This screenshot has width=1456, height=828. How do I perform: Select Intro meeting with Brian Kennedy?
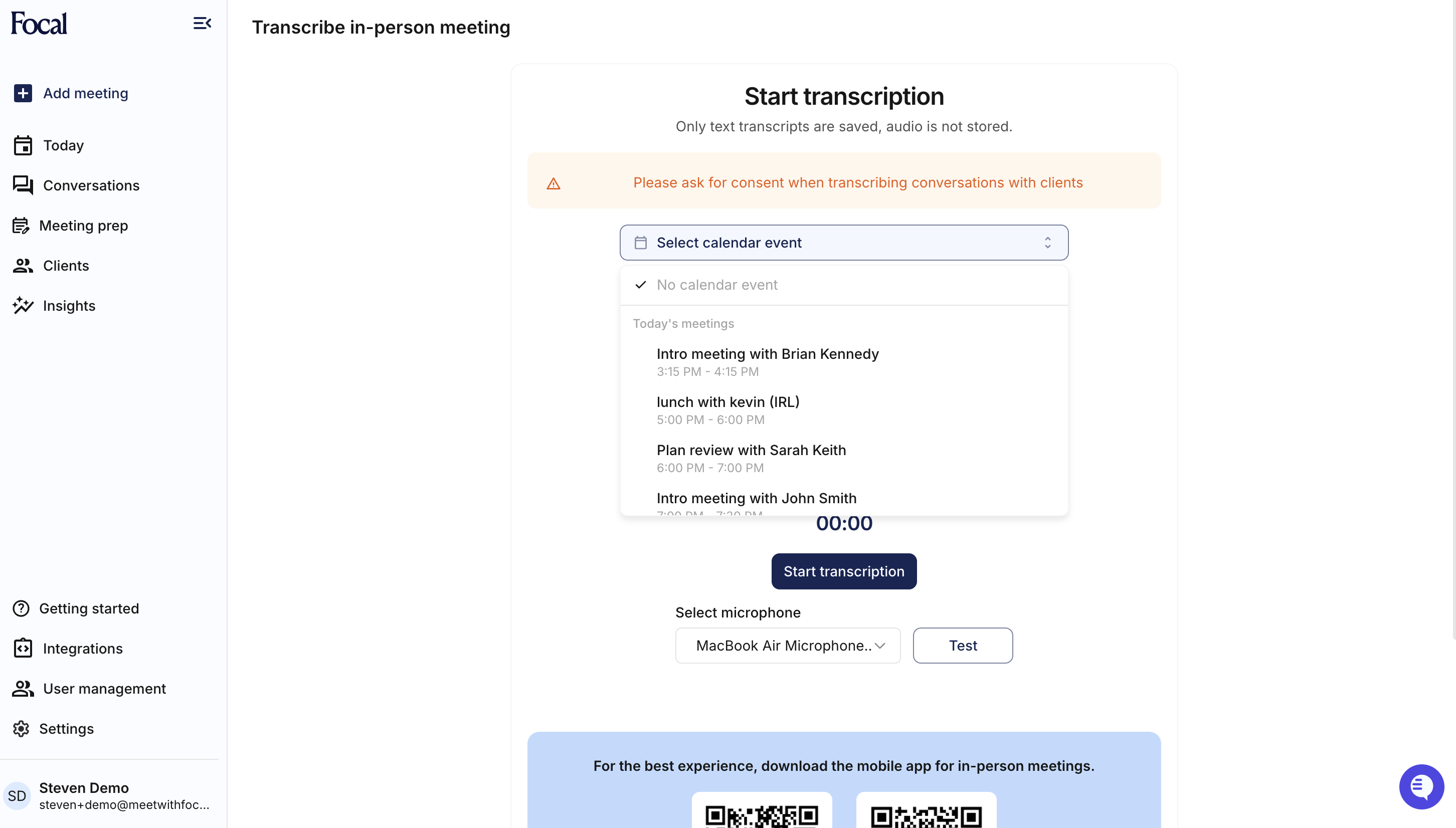(767, 353)
